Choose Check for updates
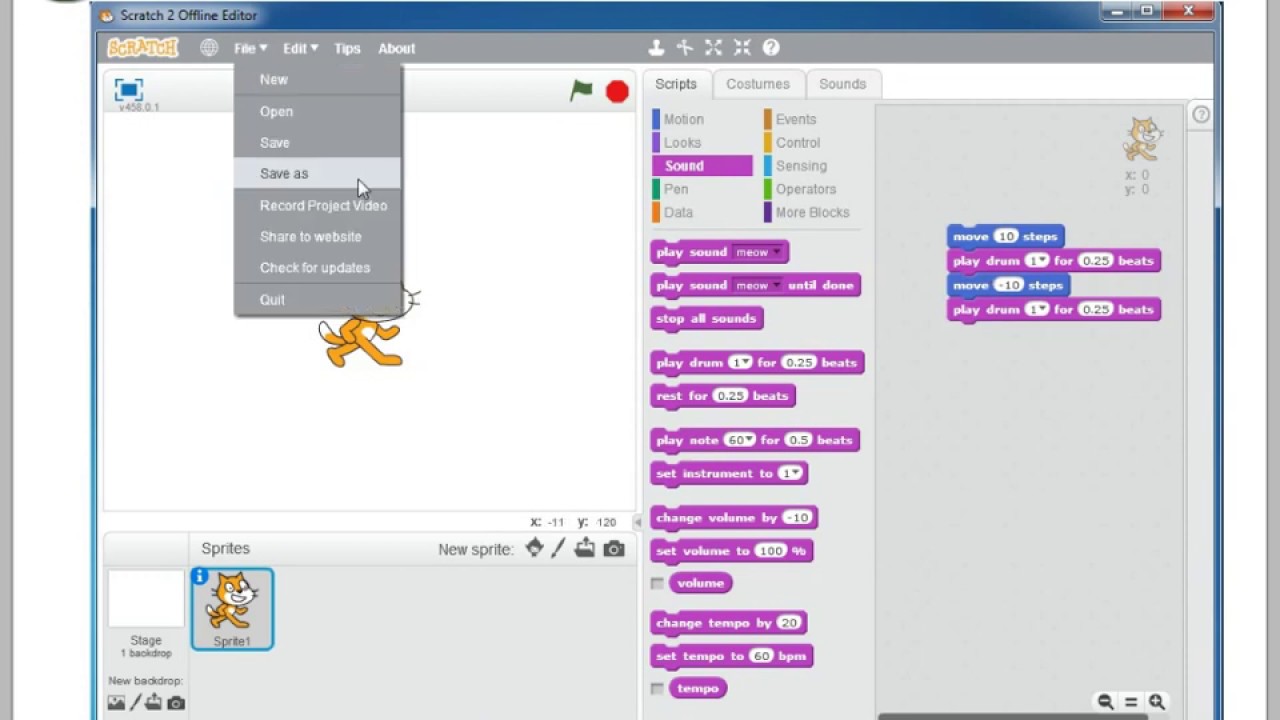Screen dimensions: 1280x720 click(x=318, y=267)
